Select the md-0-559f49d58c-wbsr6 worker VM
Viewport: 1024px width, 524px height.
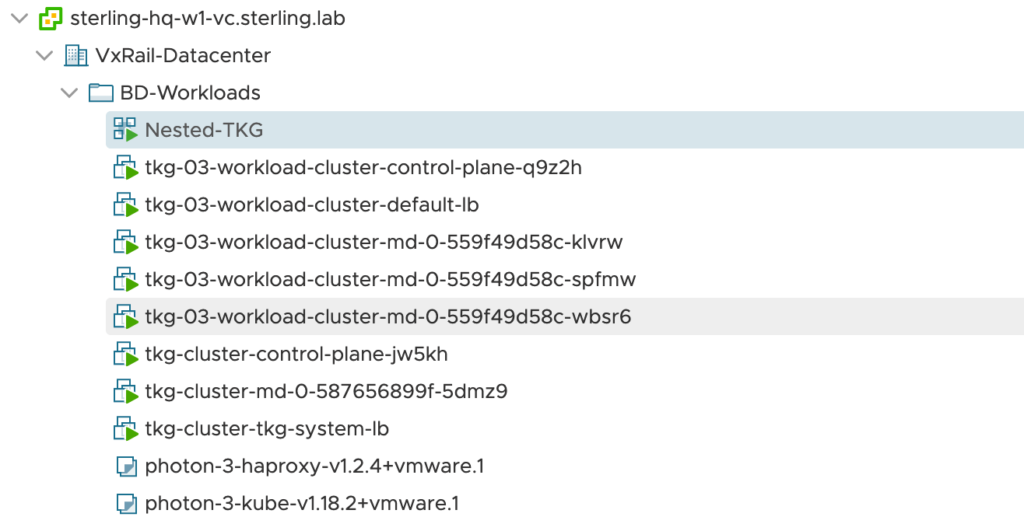(x=388, y=317)
